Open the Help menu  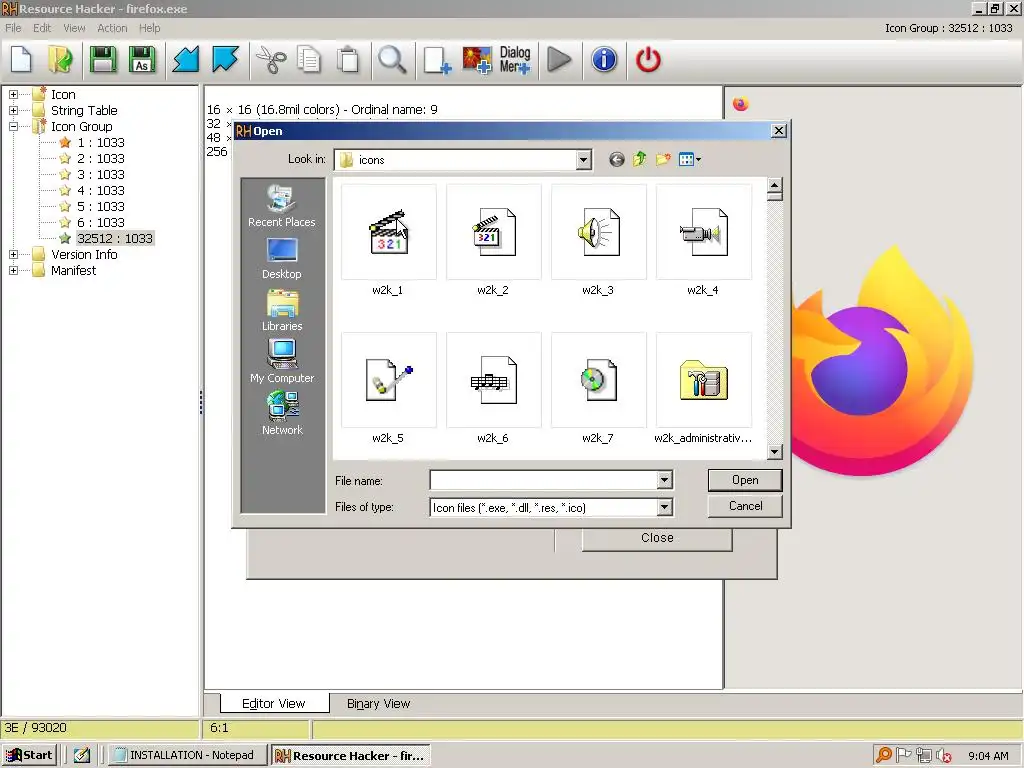tap(149, 28)
